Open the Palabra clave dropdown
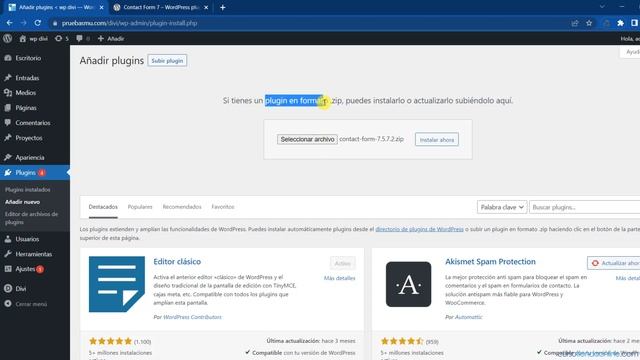The width and height of the screenshot is (640, 360). coord(502,207)
